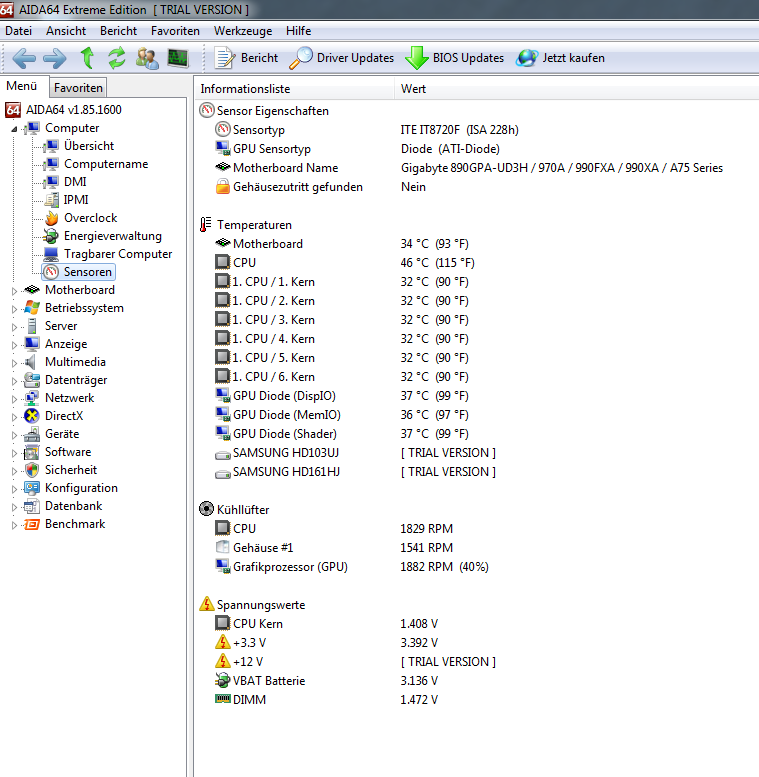
Task: Select the SAMSUNG HD103UJ row
Action: (477, 453)
